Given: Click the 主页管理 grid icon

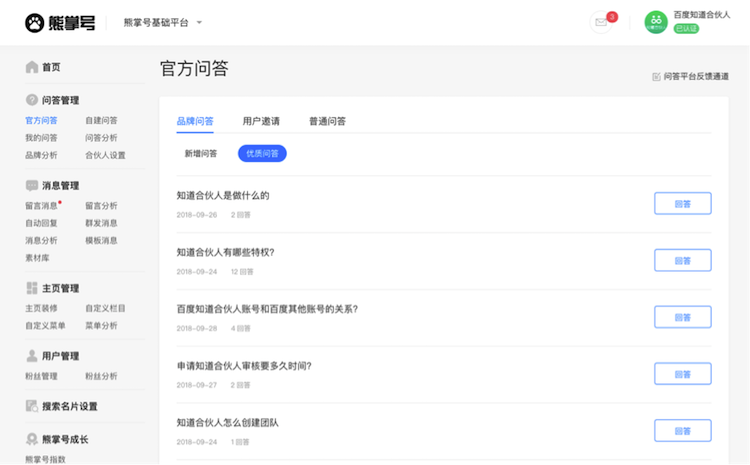Looking at the screenshot, I should click(32, 288).
